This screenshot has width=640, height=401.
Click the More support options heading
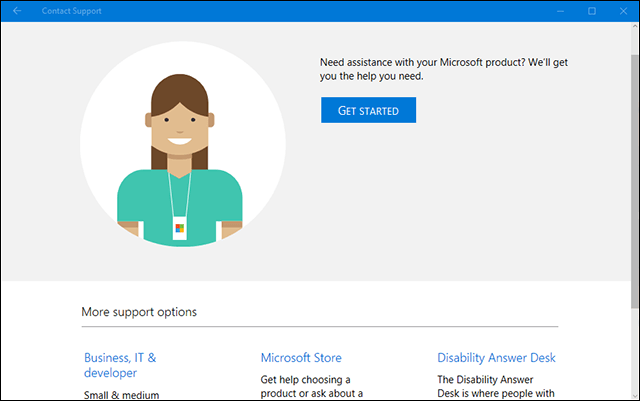[139, 312]
